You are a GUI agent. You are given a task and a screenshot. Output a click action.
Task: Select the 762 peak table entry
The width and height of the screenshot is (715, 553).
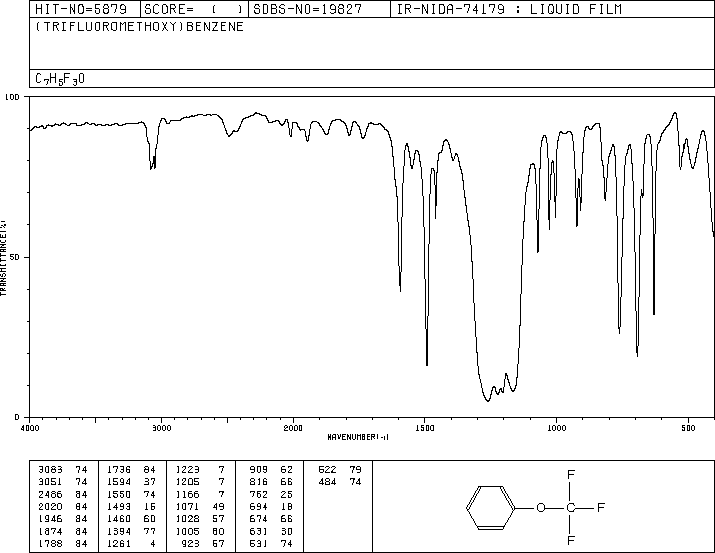[271, 494]
